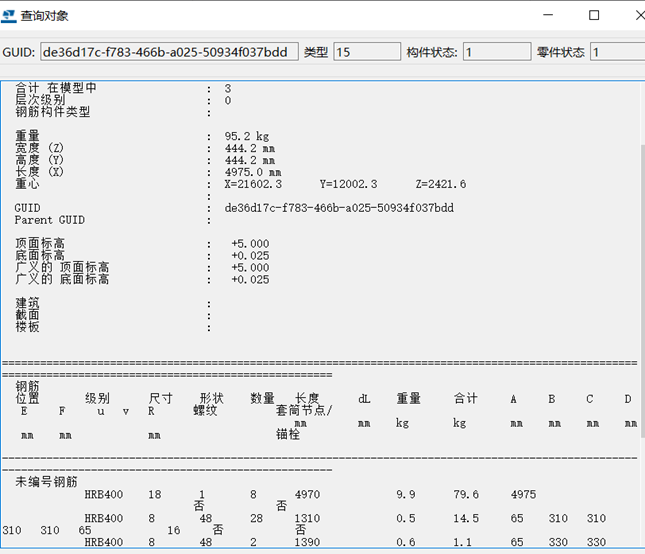Click the 层次级别 label
Viewport: 645px width, 554px height.
point(40,100)
